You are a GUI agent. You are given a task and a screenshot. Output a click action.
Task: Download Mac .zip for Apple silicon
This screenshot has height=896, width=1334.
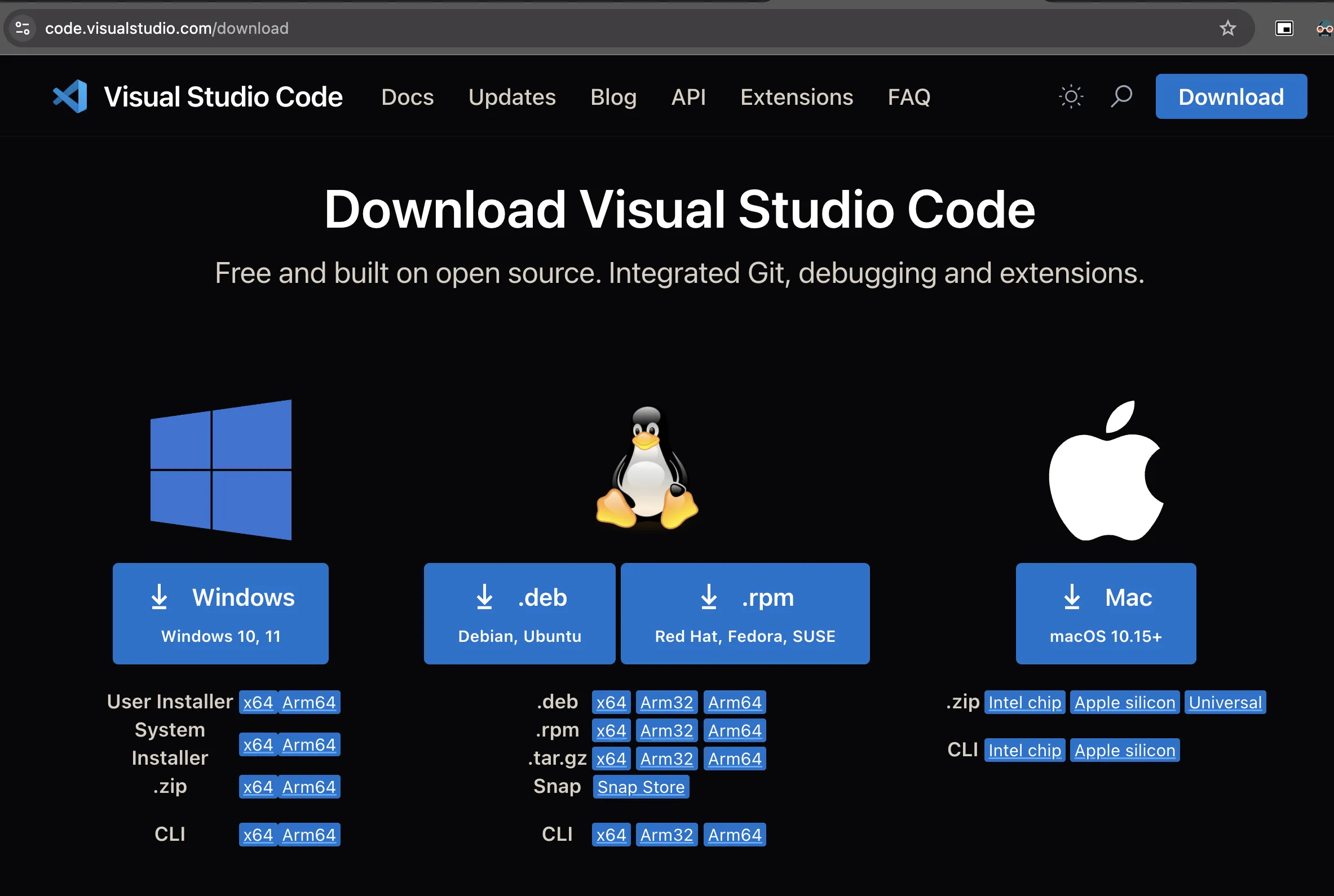(x=1125, y=702)
